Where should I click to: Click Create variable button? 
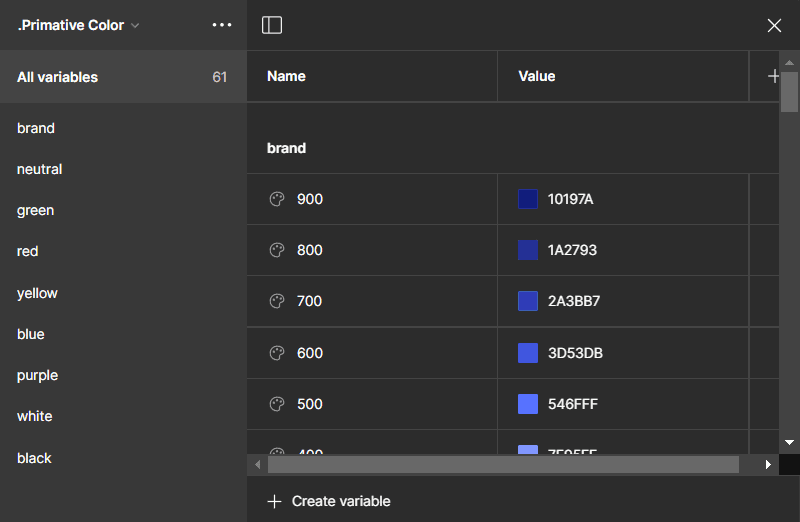click(329, 501)
